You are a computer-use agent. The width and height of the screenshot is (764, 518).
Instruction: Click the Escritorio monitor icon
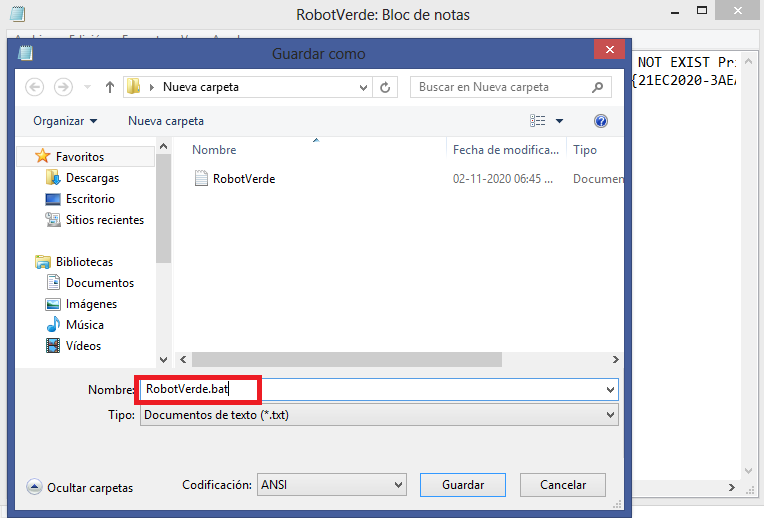pos(53,199)
